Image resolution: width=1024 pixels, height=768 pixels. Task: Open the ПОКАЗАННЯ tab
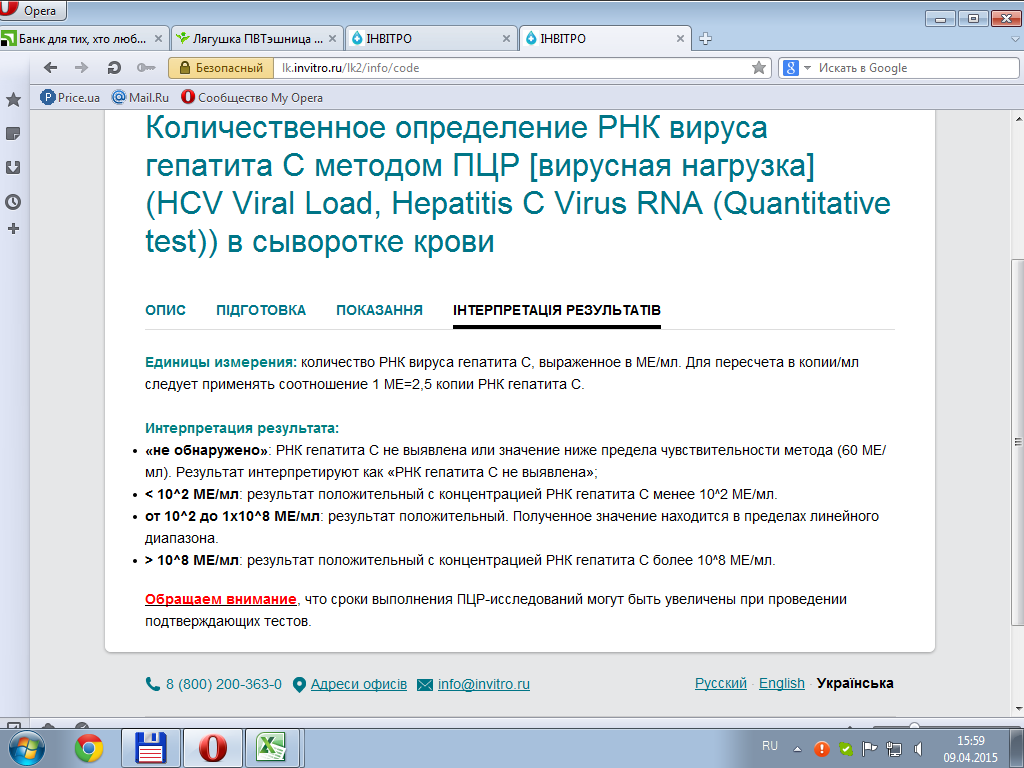click(379, 310)
